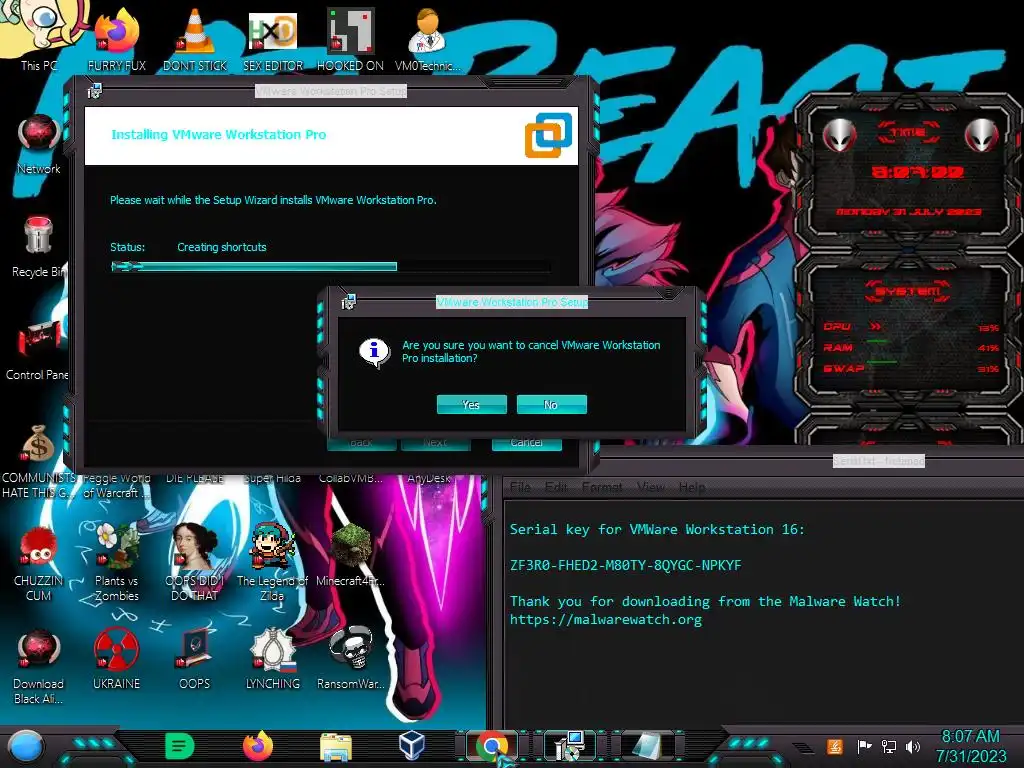Screen dimensions: 1024x768
Task: Click 'Serial key for VMWare Workstation 16:' line
Action: [x=657, y=530]
